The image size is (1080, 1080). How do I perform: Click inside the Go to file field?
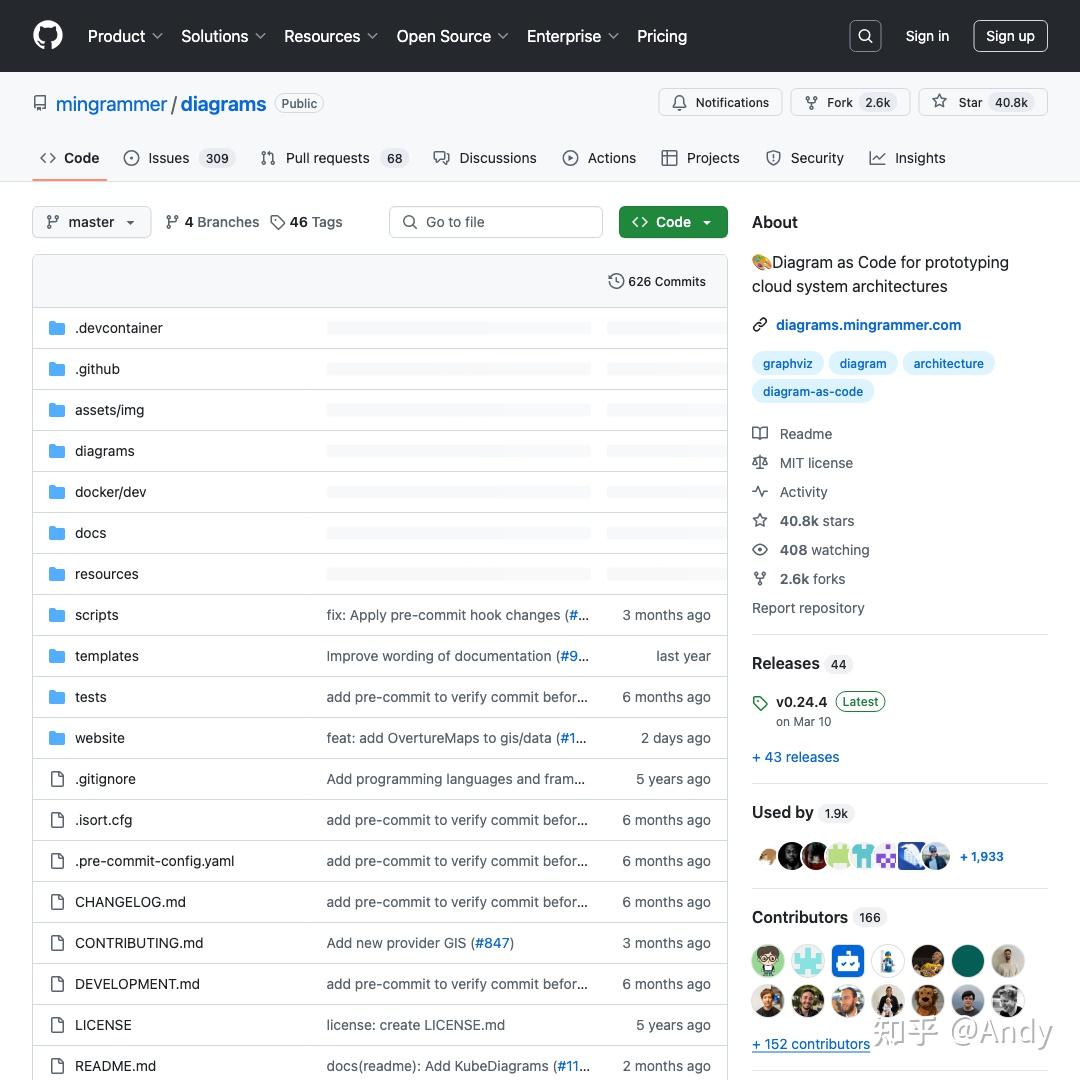click(x=496, y=222)
